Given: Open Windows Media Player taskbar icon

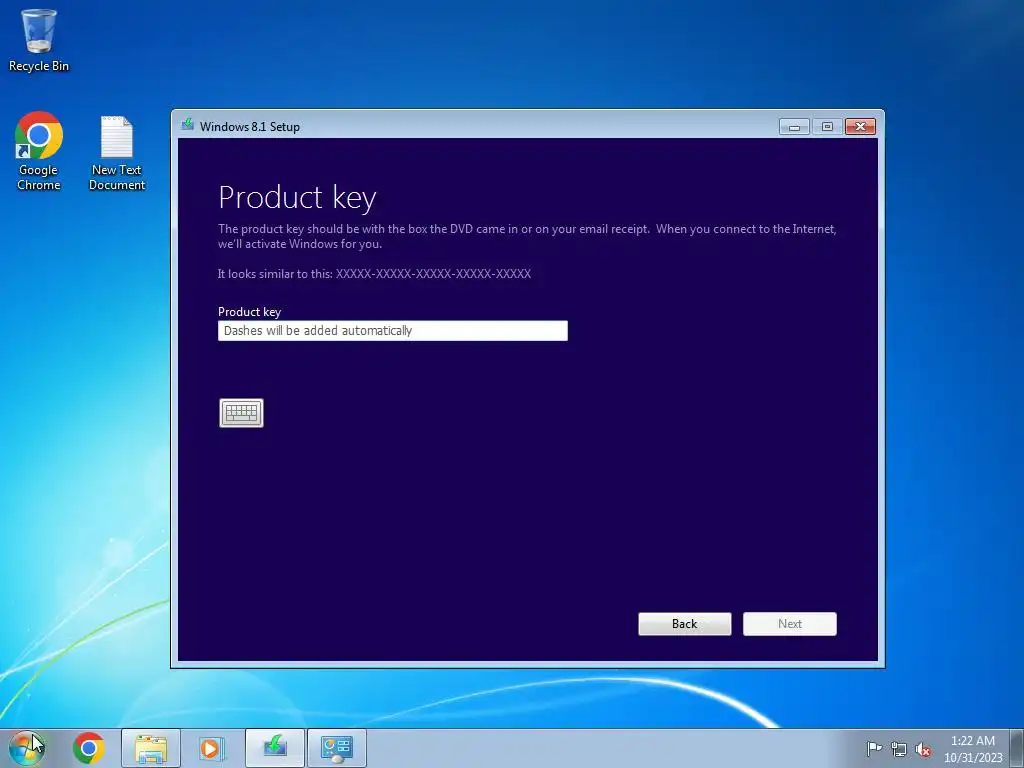Looking at the screenshot, I should 212,748.
